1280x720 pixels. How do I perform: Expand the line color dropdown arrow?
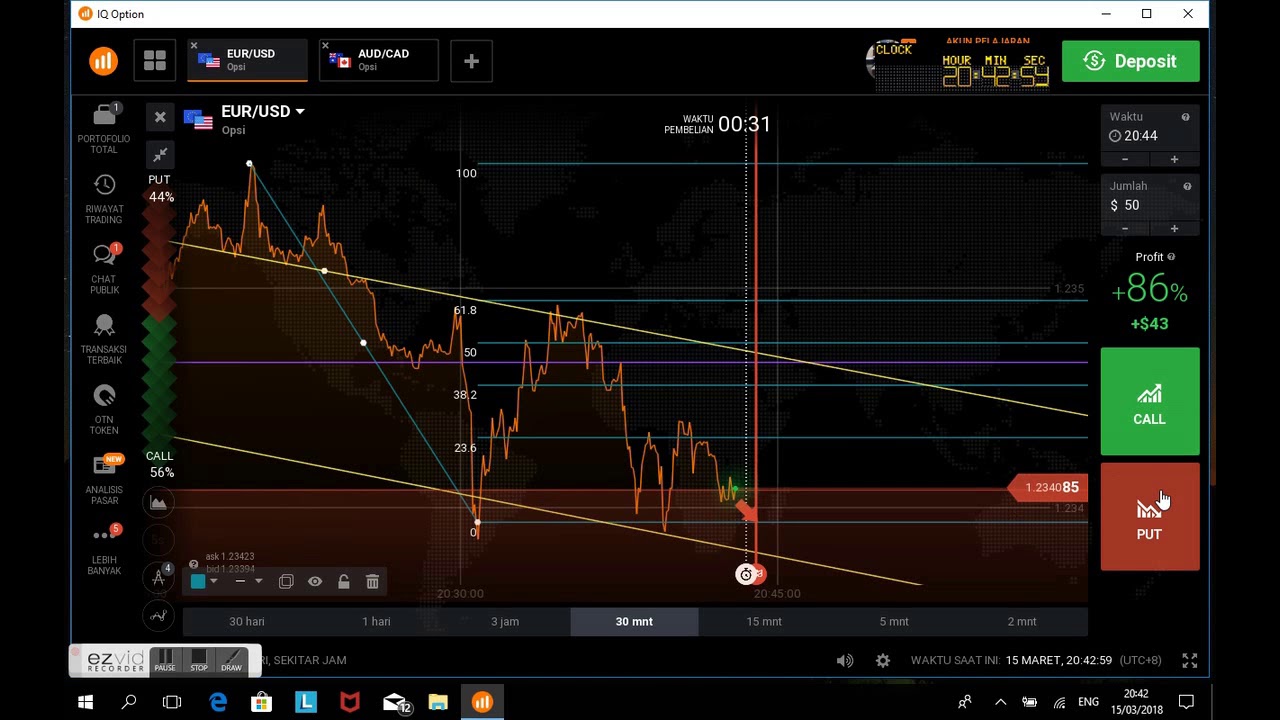[x=213, y=581]
